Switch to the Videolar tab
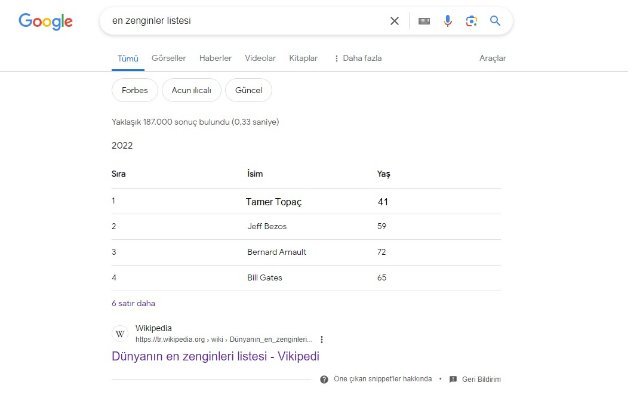Screen dimensions: 640x398 click(260, 58)
